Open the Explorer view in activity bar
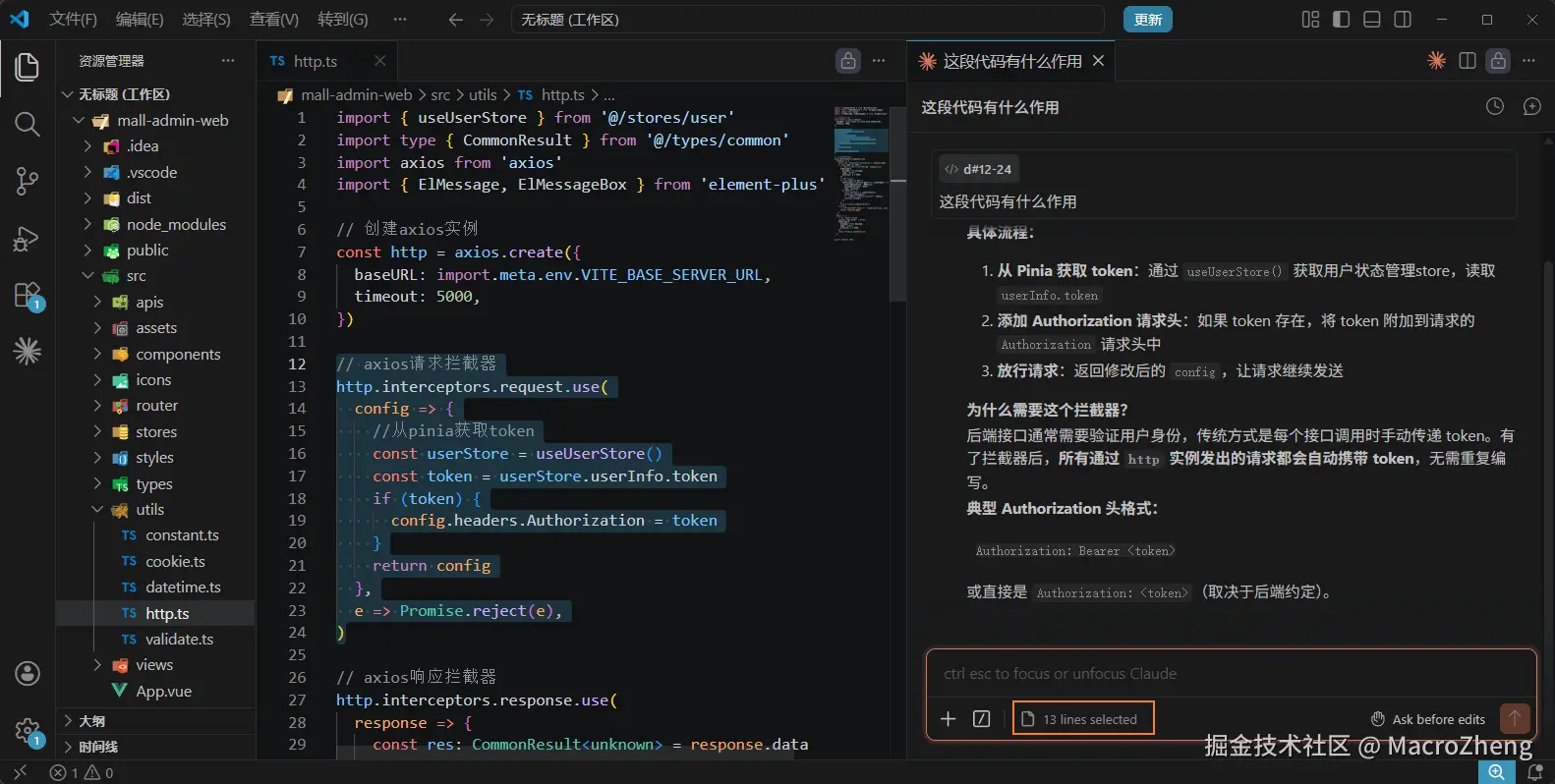Image resolution: width=1555 pixels, height=784 pixels. 28,67
